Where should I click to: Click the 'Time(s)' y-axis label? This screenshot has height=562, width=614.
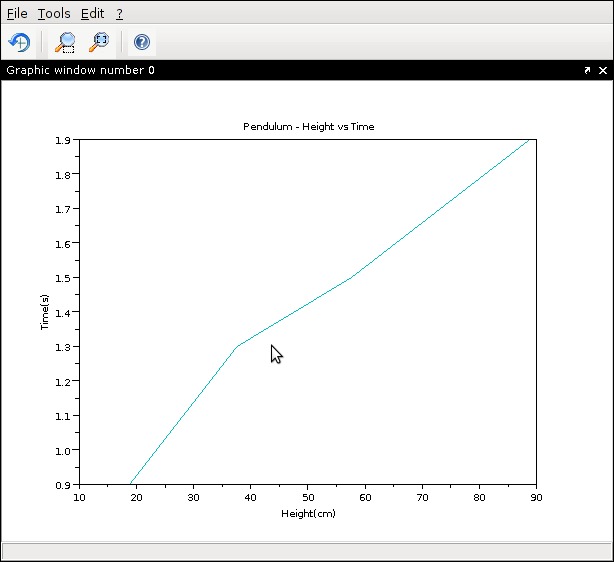pos(45,312)
